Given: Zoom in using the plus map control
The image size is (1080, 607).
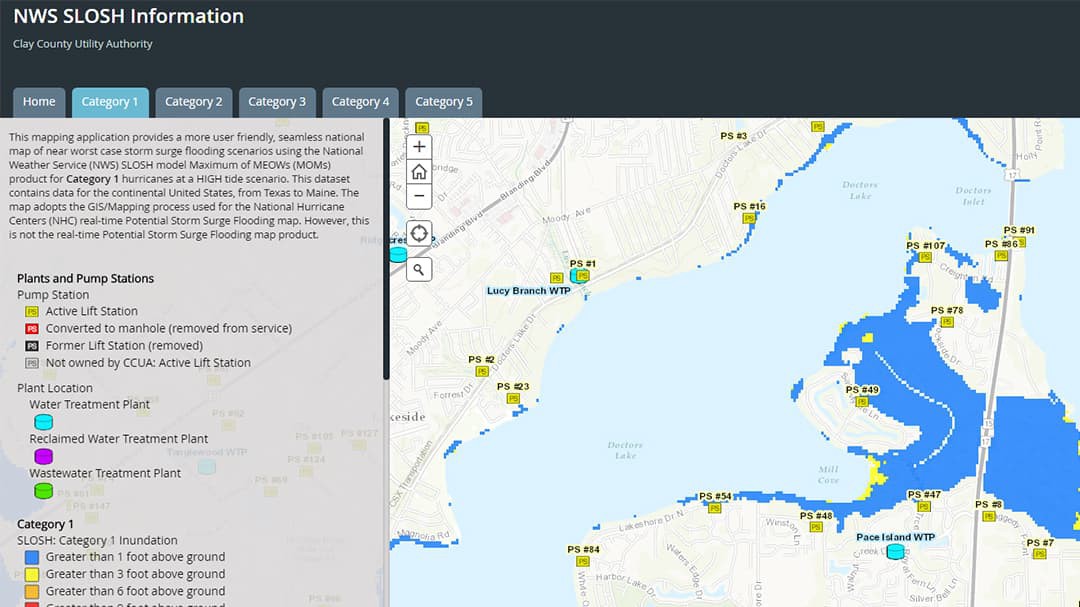Looking at the screenshot, I should [x=418, y=146].
